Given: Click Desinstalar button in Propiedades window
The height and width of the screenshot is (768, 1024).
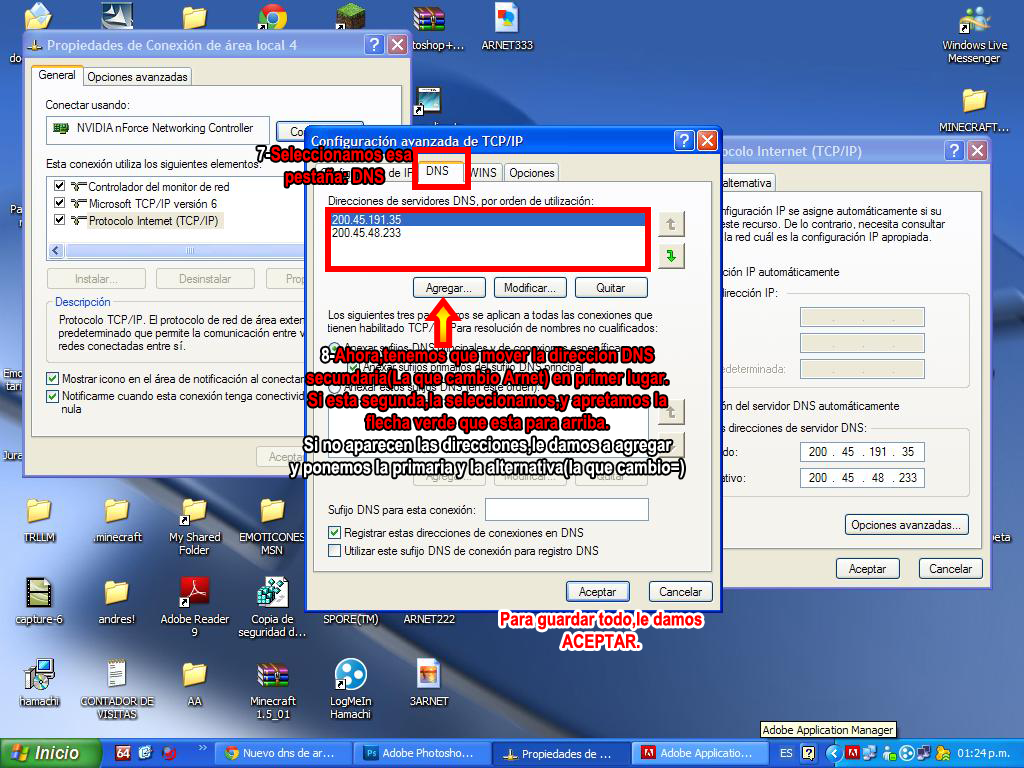Looking at the screenshot, I should pyautogui.click(x=205, y=279).
